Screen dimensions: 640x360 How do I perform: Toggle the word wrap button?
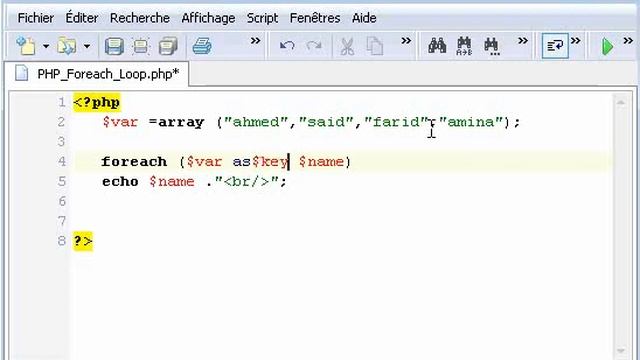click(555, 46)
